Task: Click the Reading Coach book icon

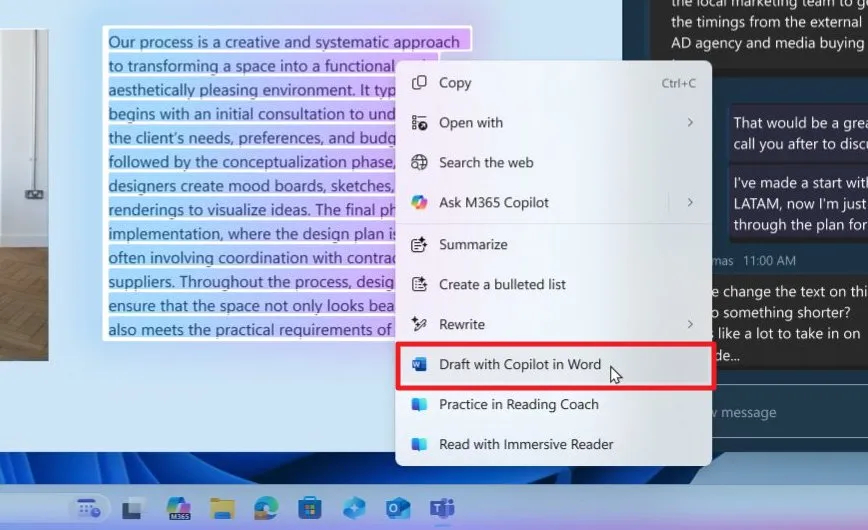Action: click(419, 405)
